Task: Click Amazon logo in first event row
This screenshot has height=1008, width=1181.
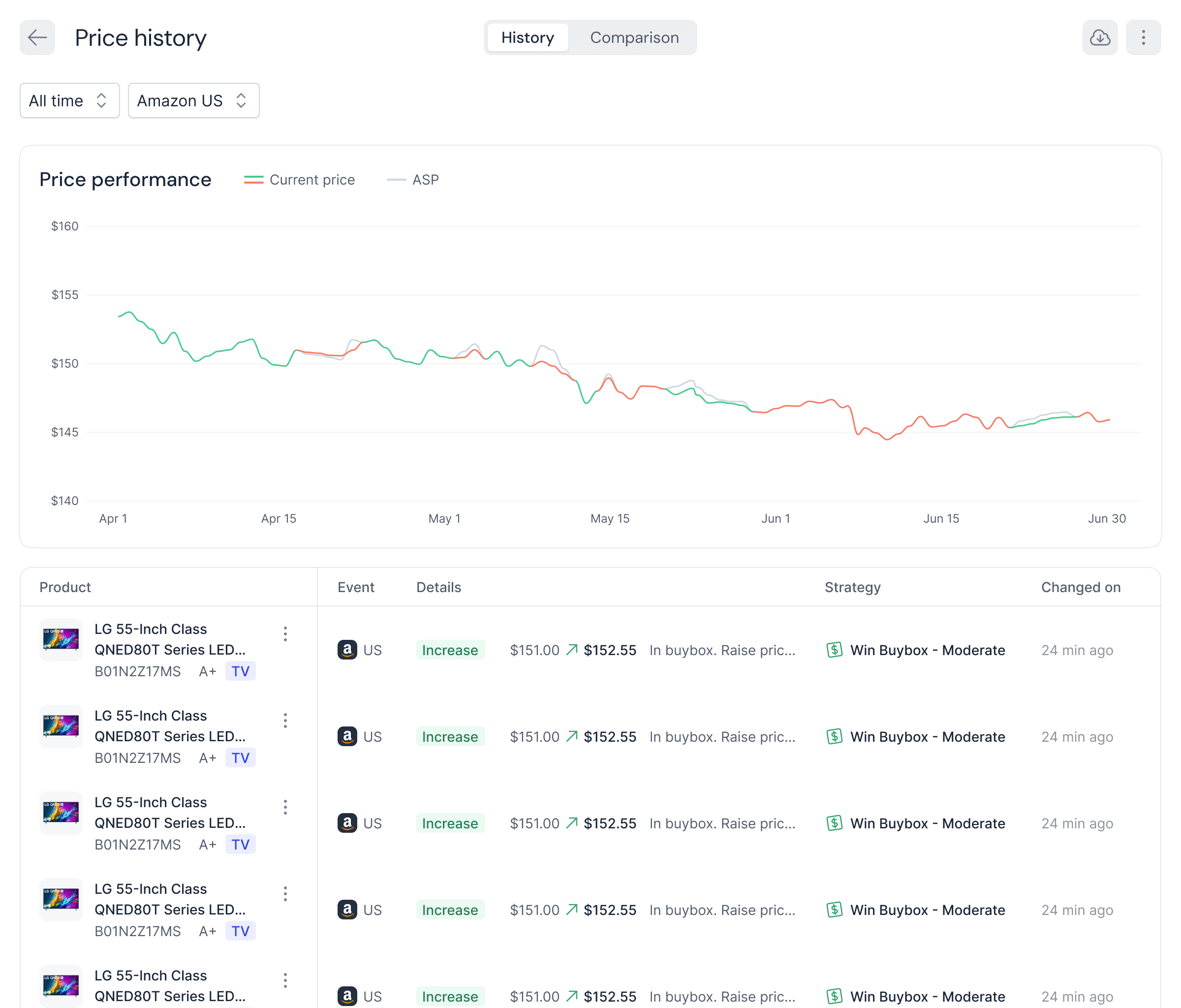Action: pos(347,650)
